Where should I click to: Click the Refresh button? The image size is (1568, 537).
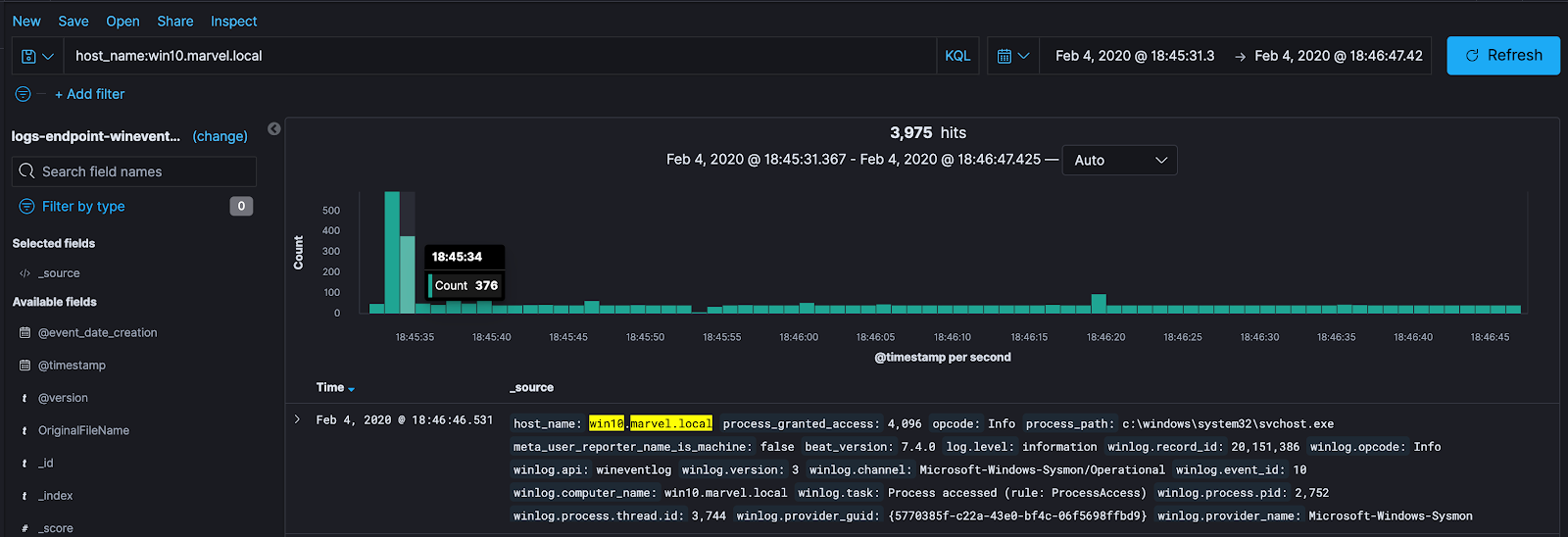click(x=1503, y=56)
